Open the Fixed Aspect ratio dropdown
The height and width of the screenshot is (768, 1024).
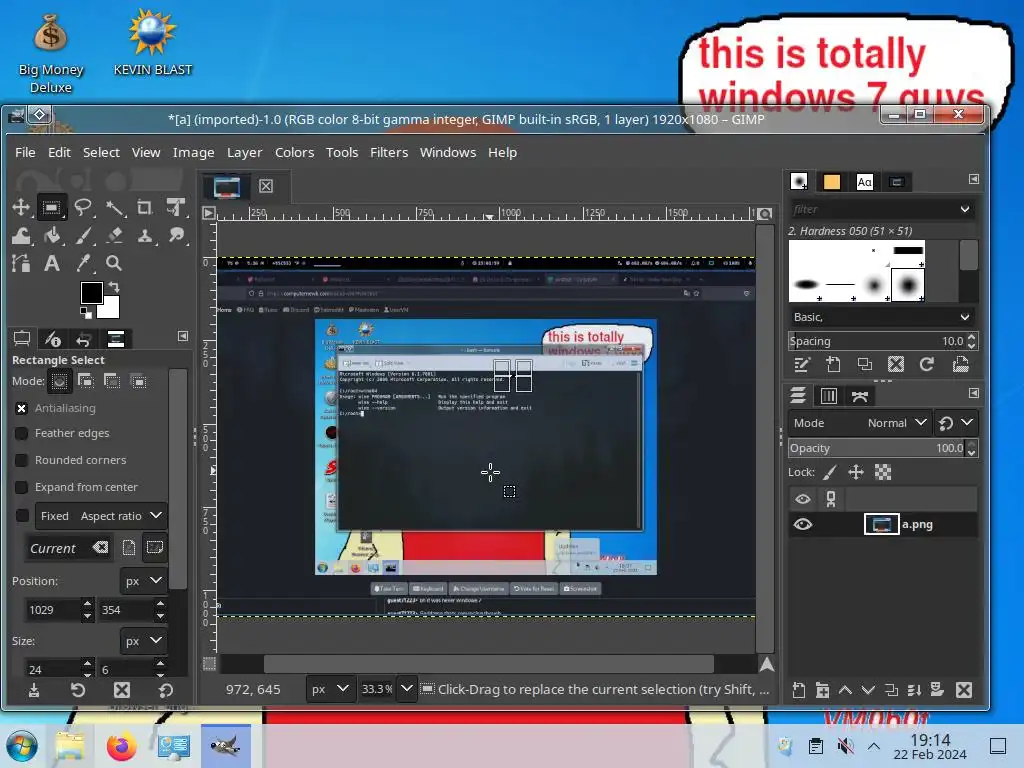(101, 515)
